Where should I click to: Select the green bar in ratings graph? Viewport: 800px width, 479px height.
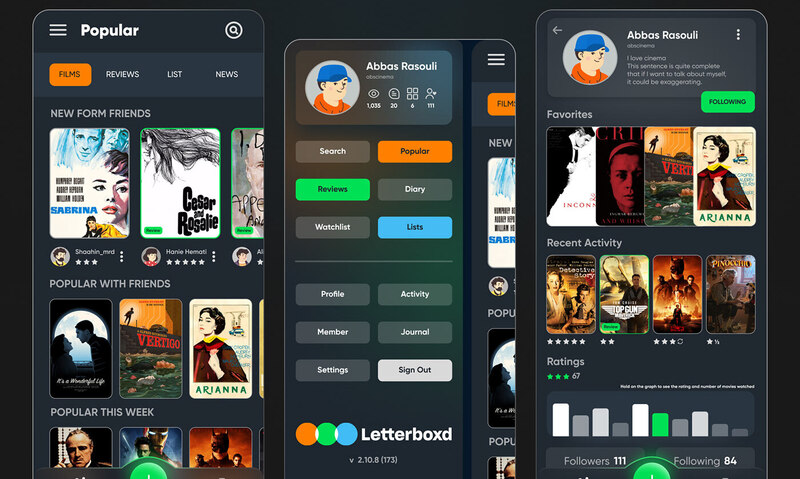coord(660,424)
